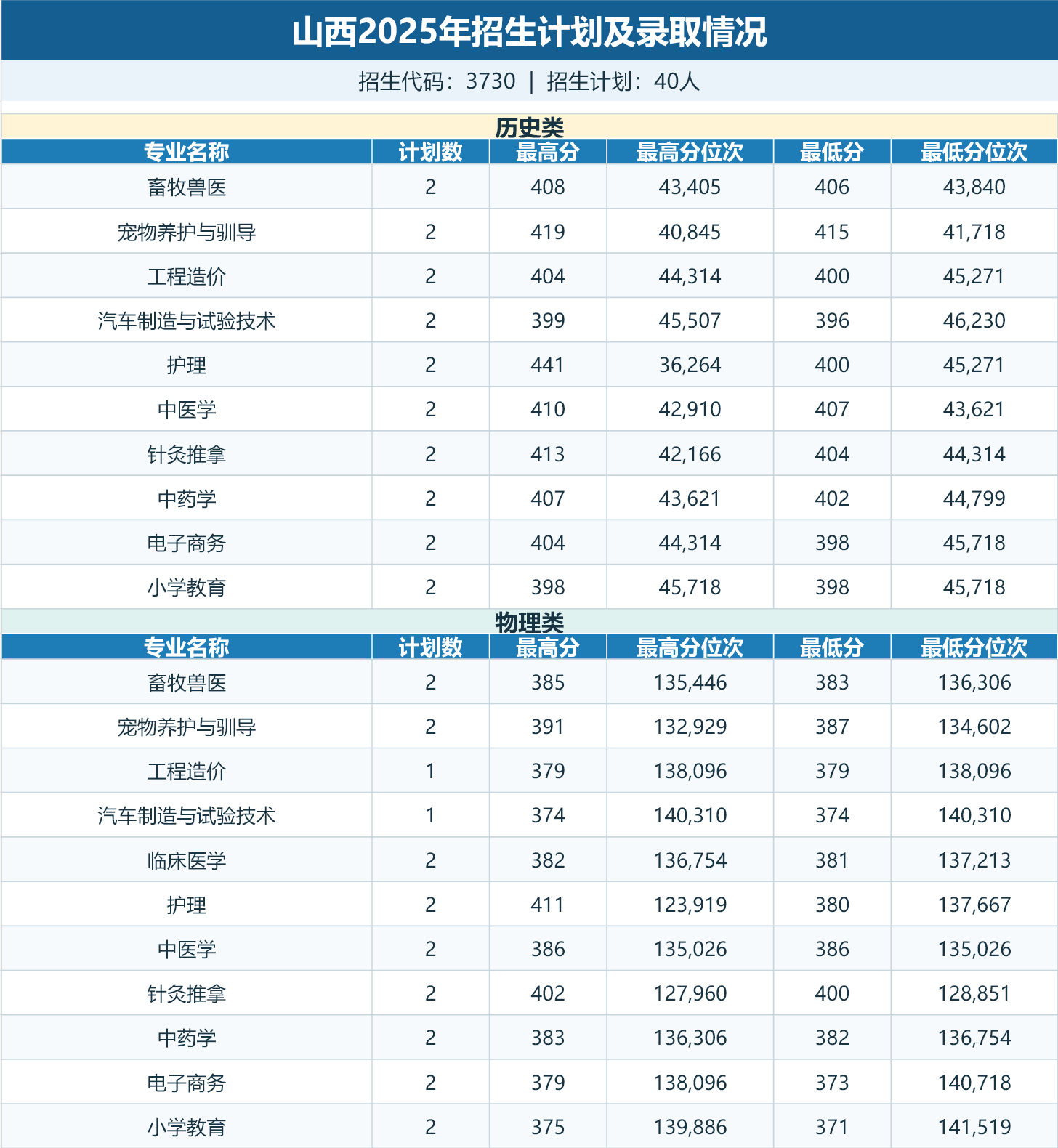Select highest score 419 cell
This screenshot has width=1058, height=1148.
pos(548,232)
